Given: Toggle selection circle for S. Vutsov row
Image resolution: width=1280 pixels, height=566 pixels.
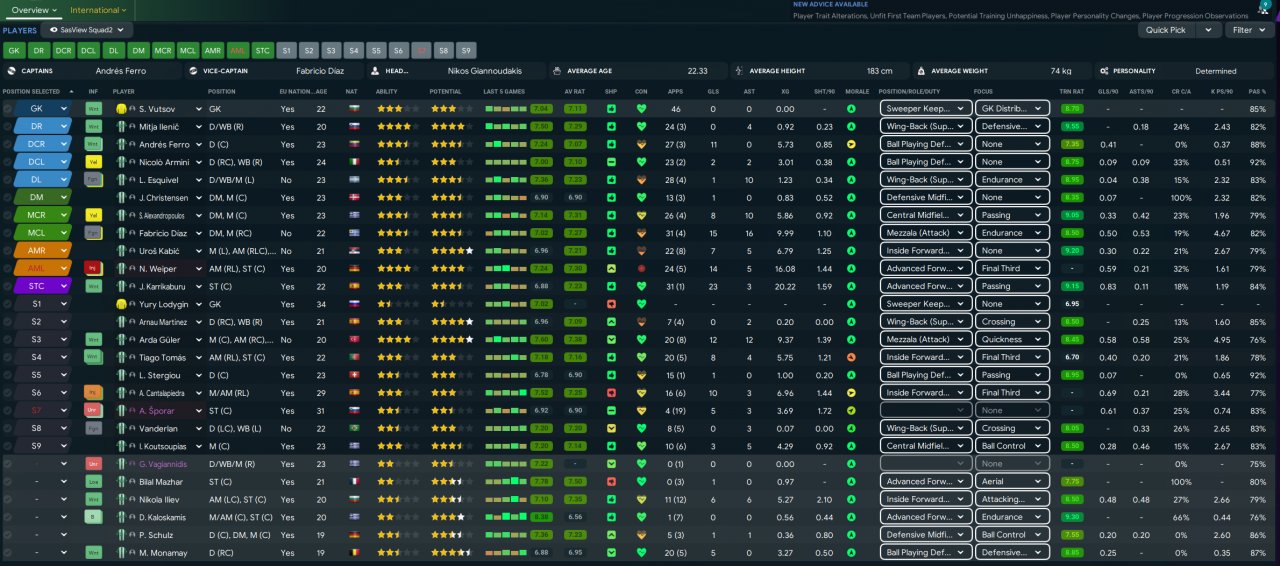Looking at the screenshot, I should pyautogui.click(x=8, y=108).
